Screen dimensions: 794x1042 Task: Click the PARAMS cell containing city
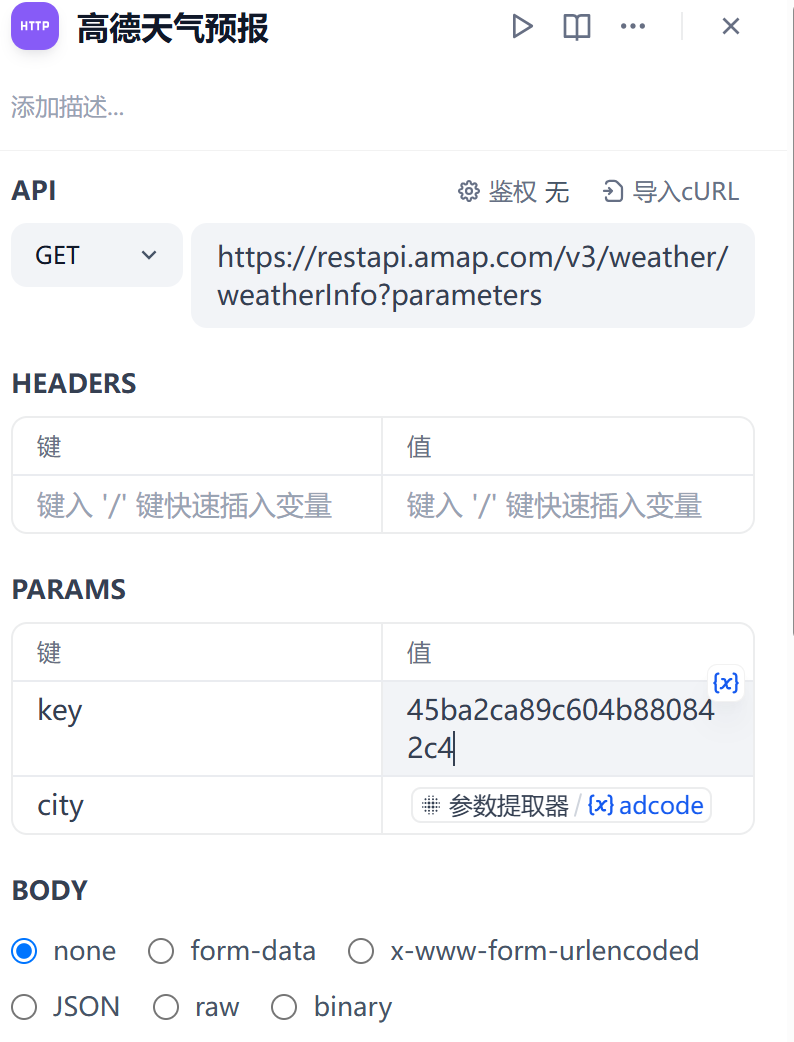pos(197,805)
